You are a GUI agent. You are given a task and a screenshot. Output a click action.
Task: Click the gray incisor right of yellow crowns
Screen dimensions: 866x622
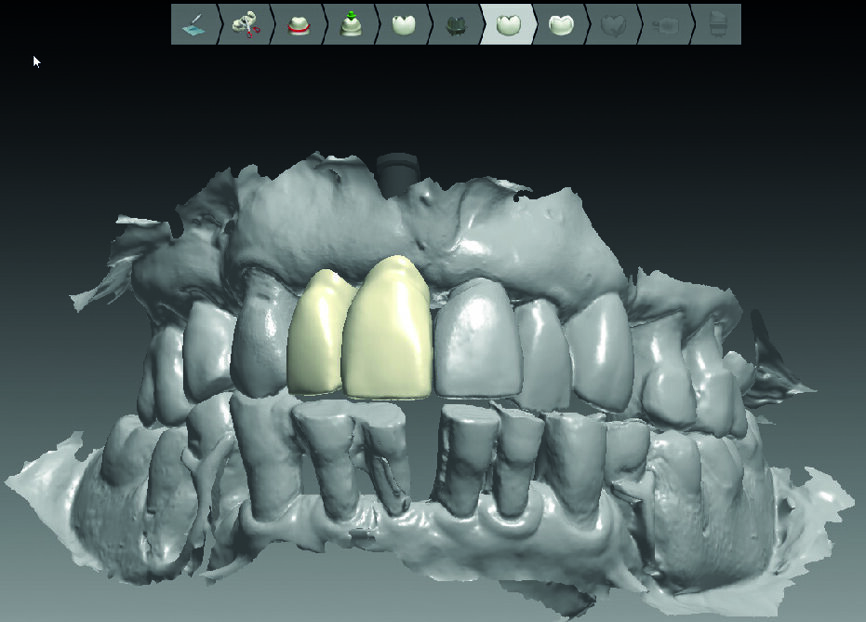475,340
